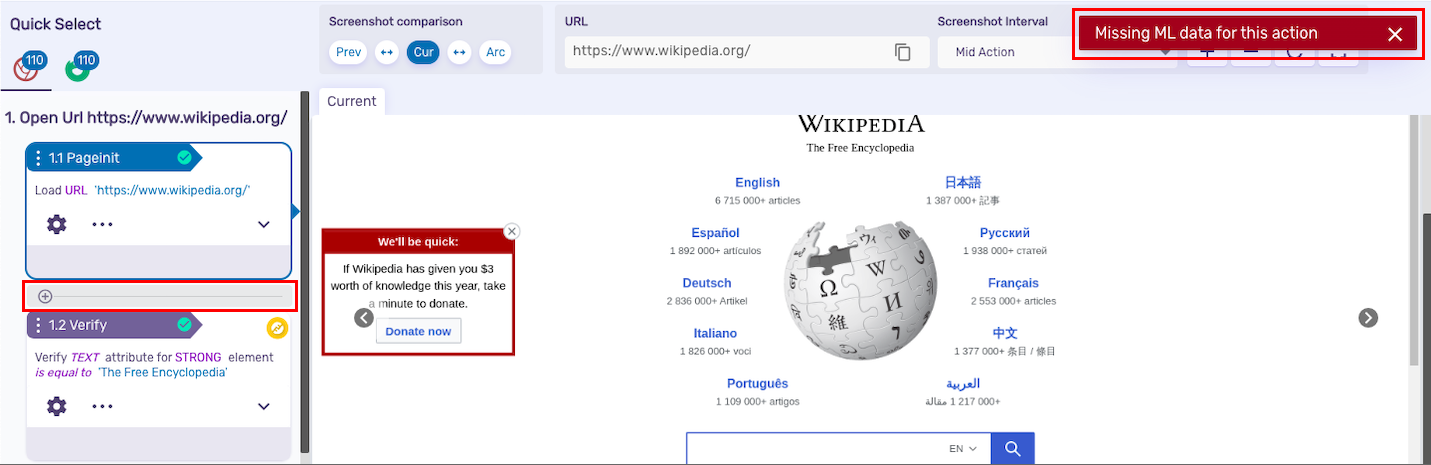
Task: Dismiss the Missing ML data notification
Action: (1395, 34)
